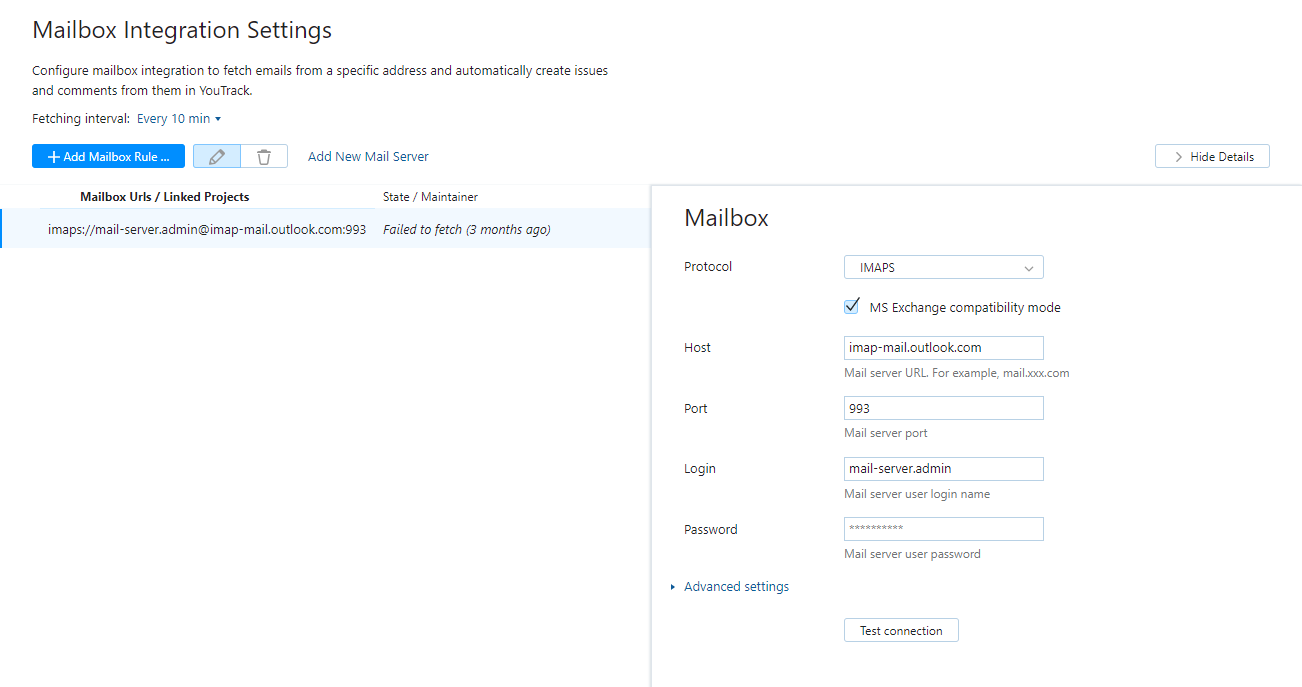The image size is (1302, 687).
Task: Click Hide Details to collapse the panel
Action: point(1212,156)
